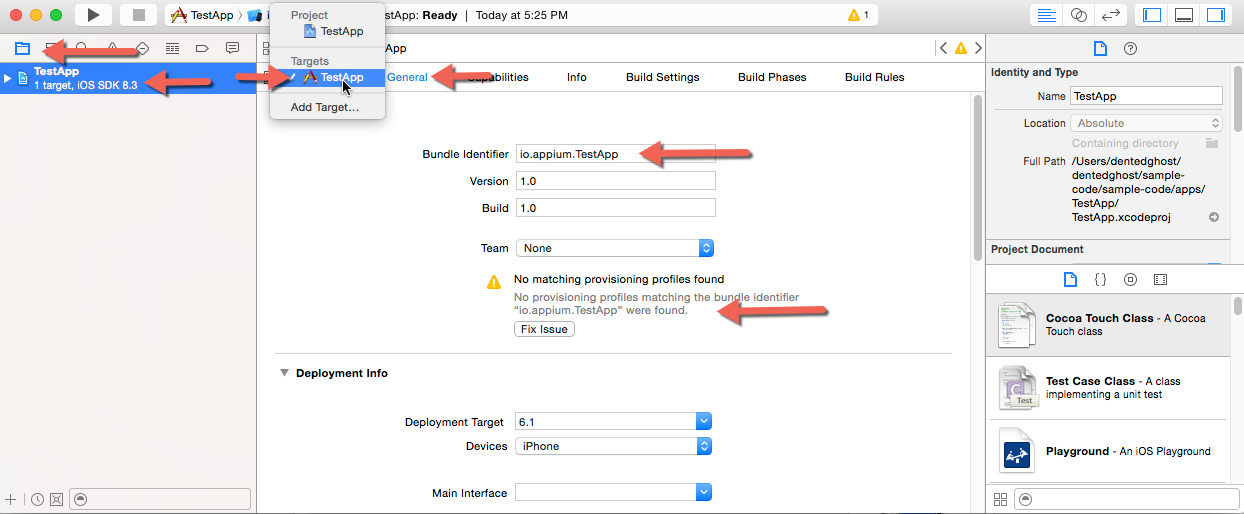The height and width of the screenshot is (514, 1244).
Task: Click the library filter field
Action: [x=1125, y=499]
